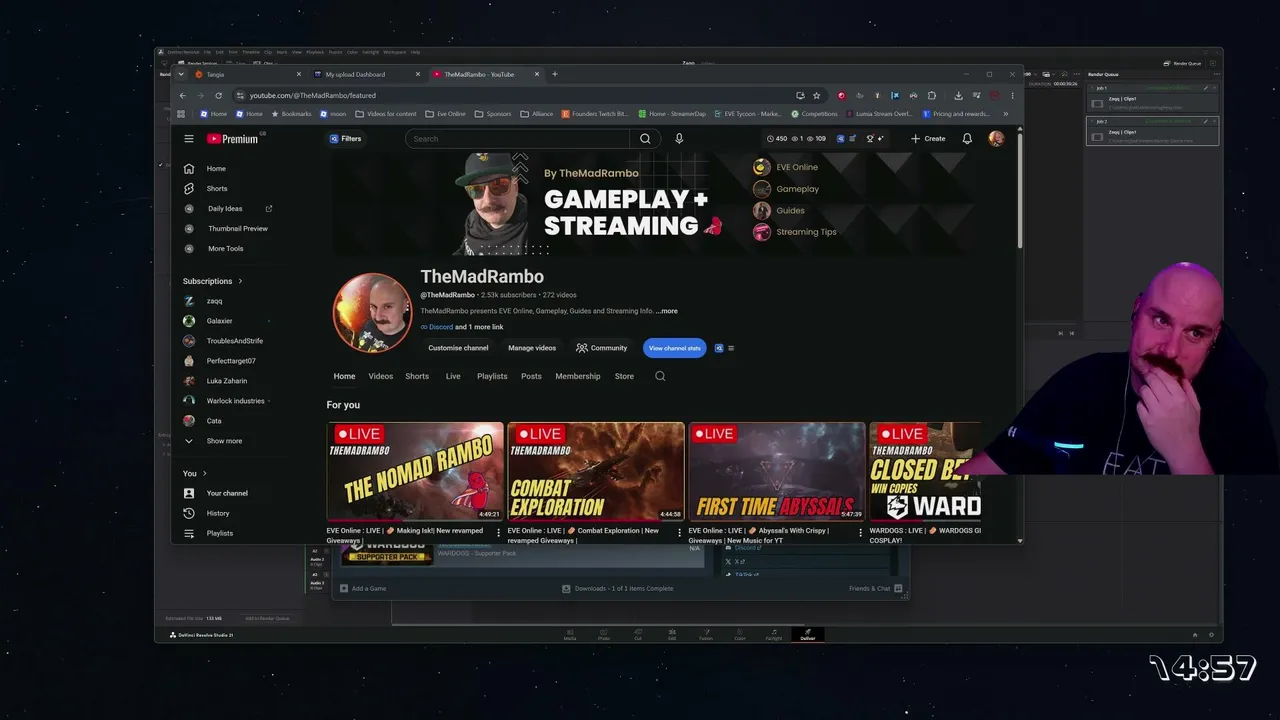Select the Deliver page in DaVinci Resolve
The width and height of the screenshot is (1280, 720).
(x=807, y=635)
